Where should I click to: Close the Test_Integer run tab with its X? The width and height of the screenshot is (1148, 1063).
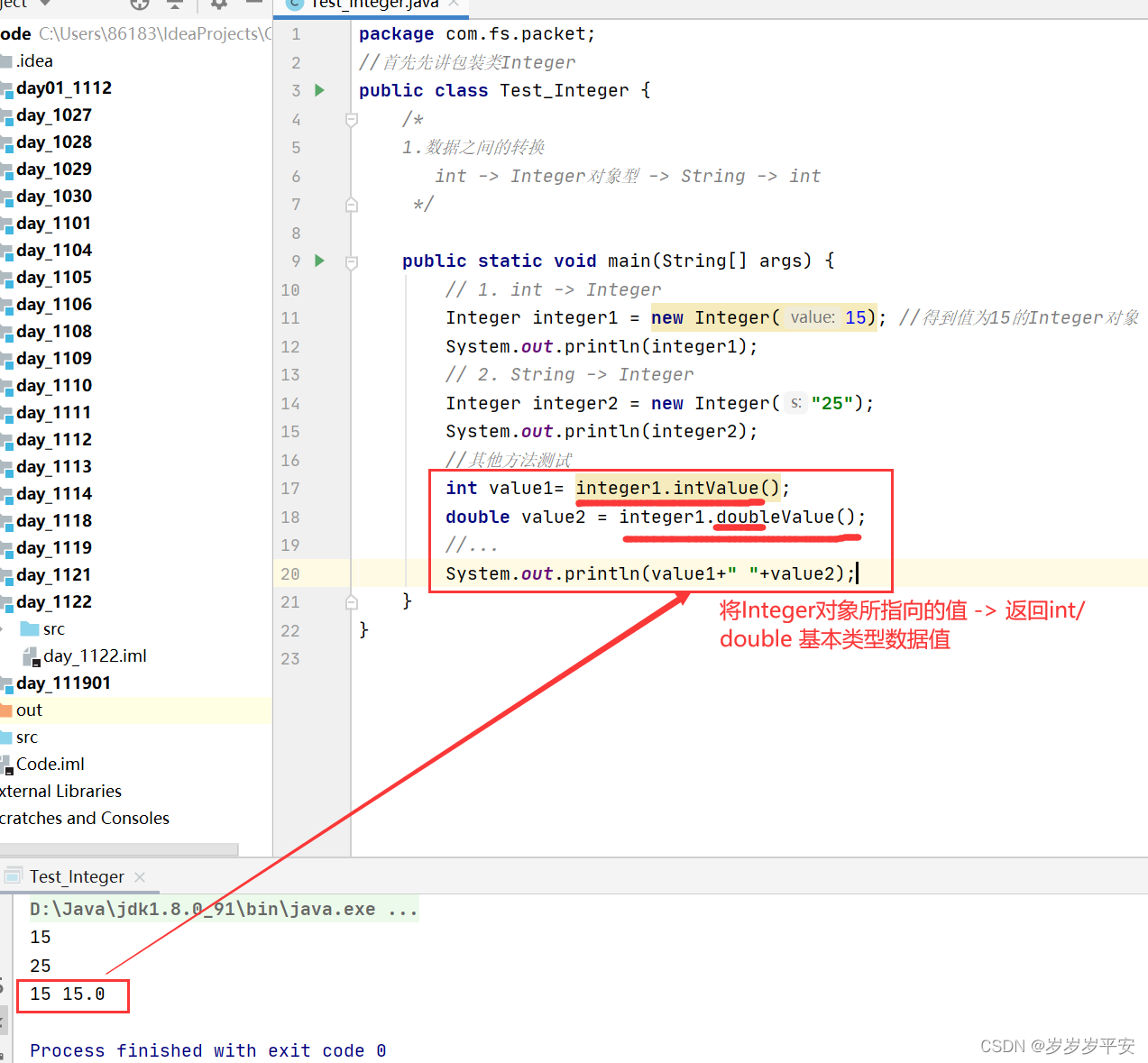(x=140, y=875)
